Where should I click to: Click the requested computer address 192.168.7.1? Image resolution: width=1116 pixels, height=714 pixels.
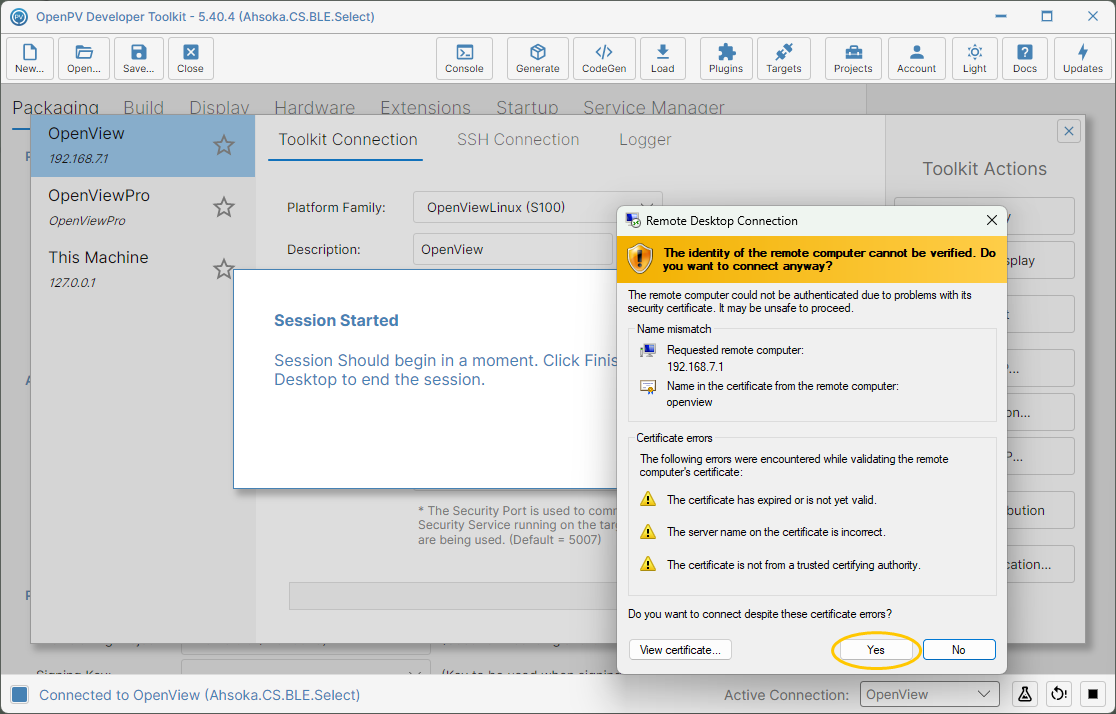pos(695,367)
